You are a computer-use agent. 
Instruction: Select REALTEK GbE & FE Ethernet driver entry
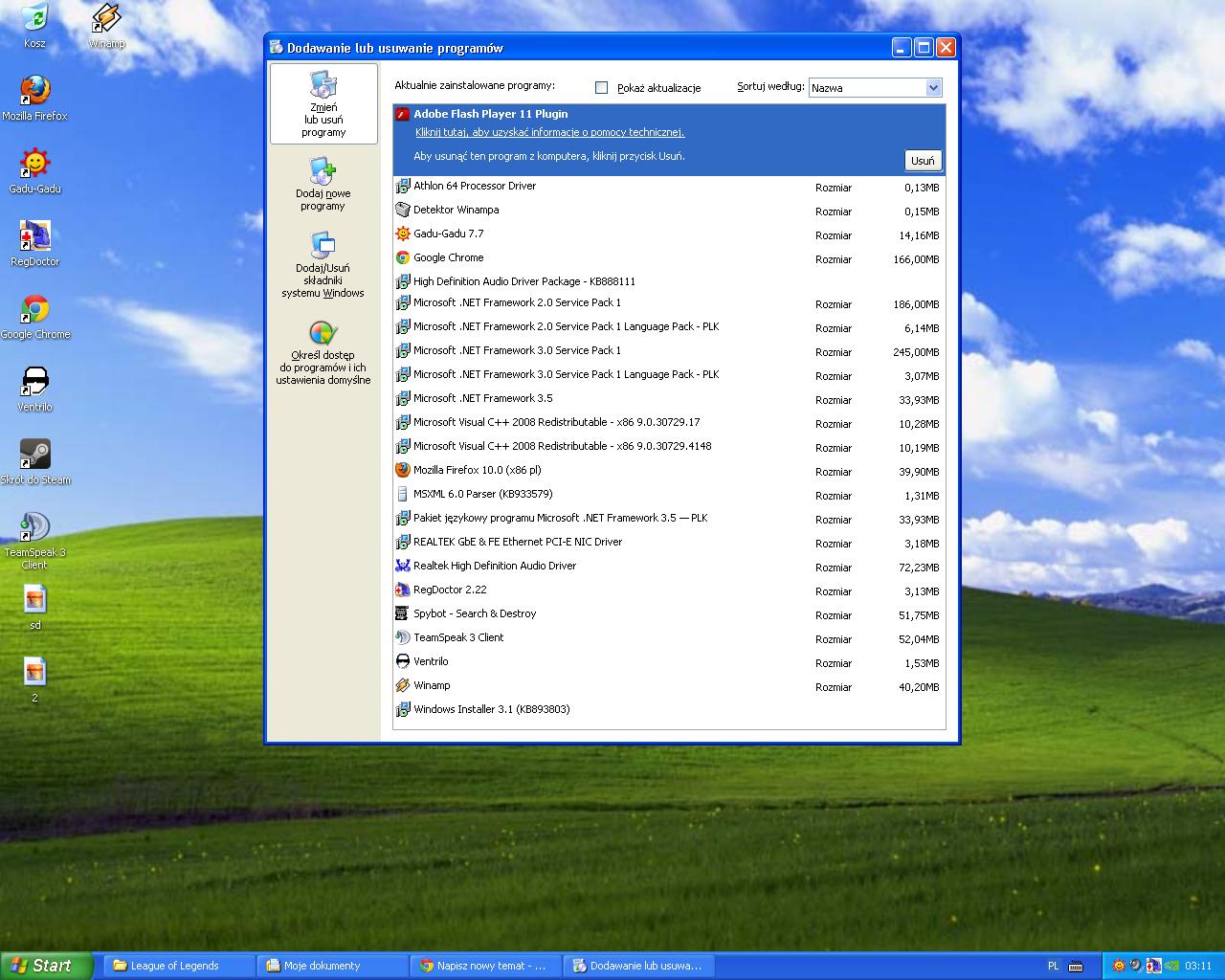click(x=669, y=543)
